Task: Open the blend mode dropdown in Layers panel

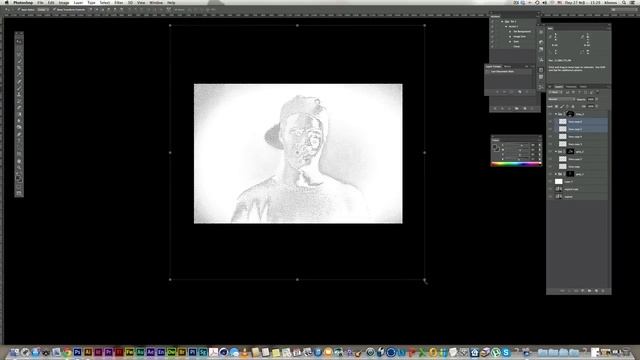Action: click(x=561, y=99)
